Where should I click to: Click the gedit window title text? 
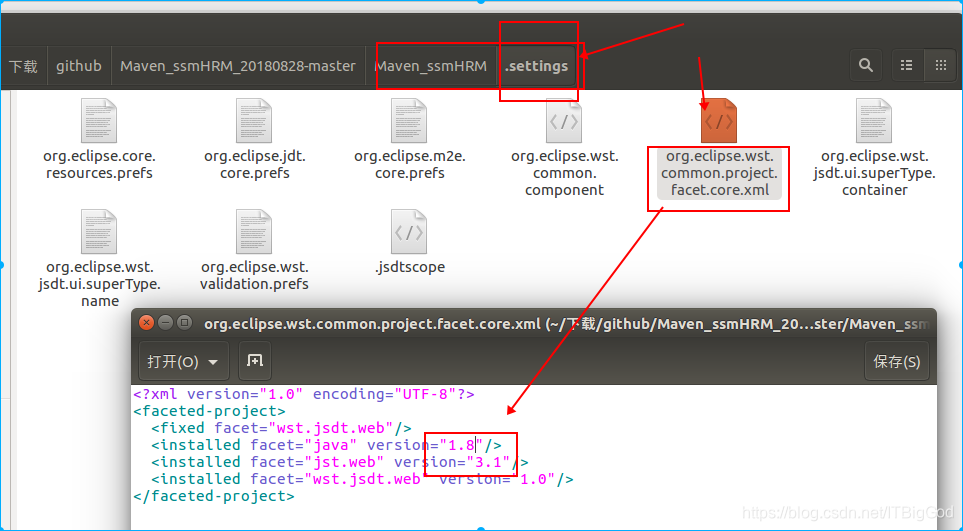click(x=565, y=324)
